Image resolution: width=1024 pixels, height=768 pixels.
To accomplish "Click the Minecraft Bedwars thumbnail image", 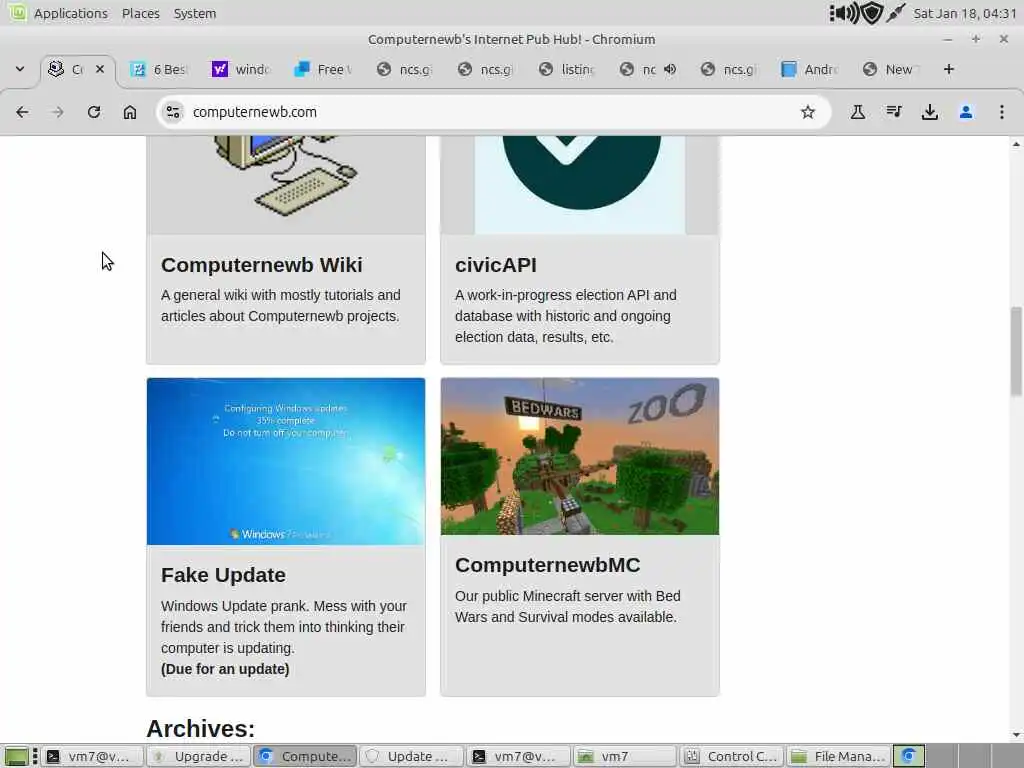I will pyautogui.click(x=580, y=456).
